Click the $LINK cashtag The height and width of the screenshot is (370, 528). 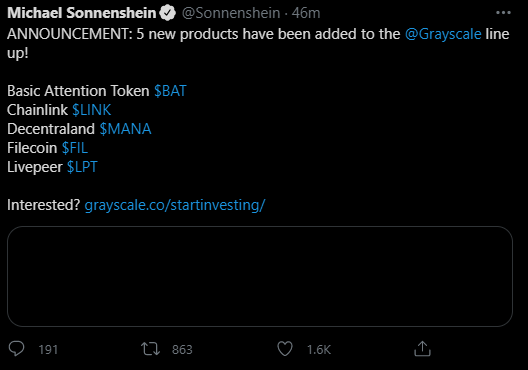pos(92,110)
